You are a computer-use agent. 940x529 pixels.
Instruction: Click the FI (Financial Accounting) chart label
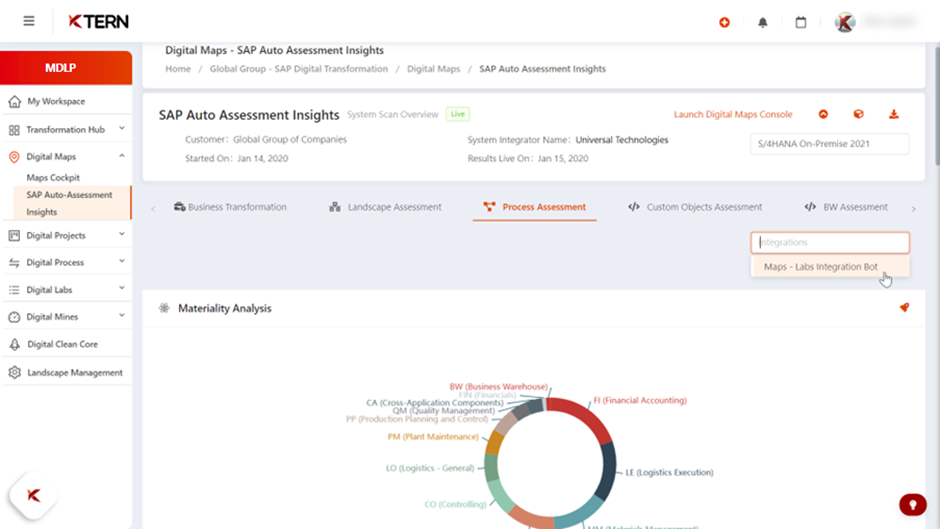(640, 401)
